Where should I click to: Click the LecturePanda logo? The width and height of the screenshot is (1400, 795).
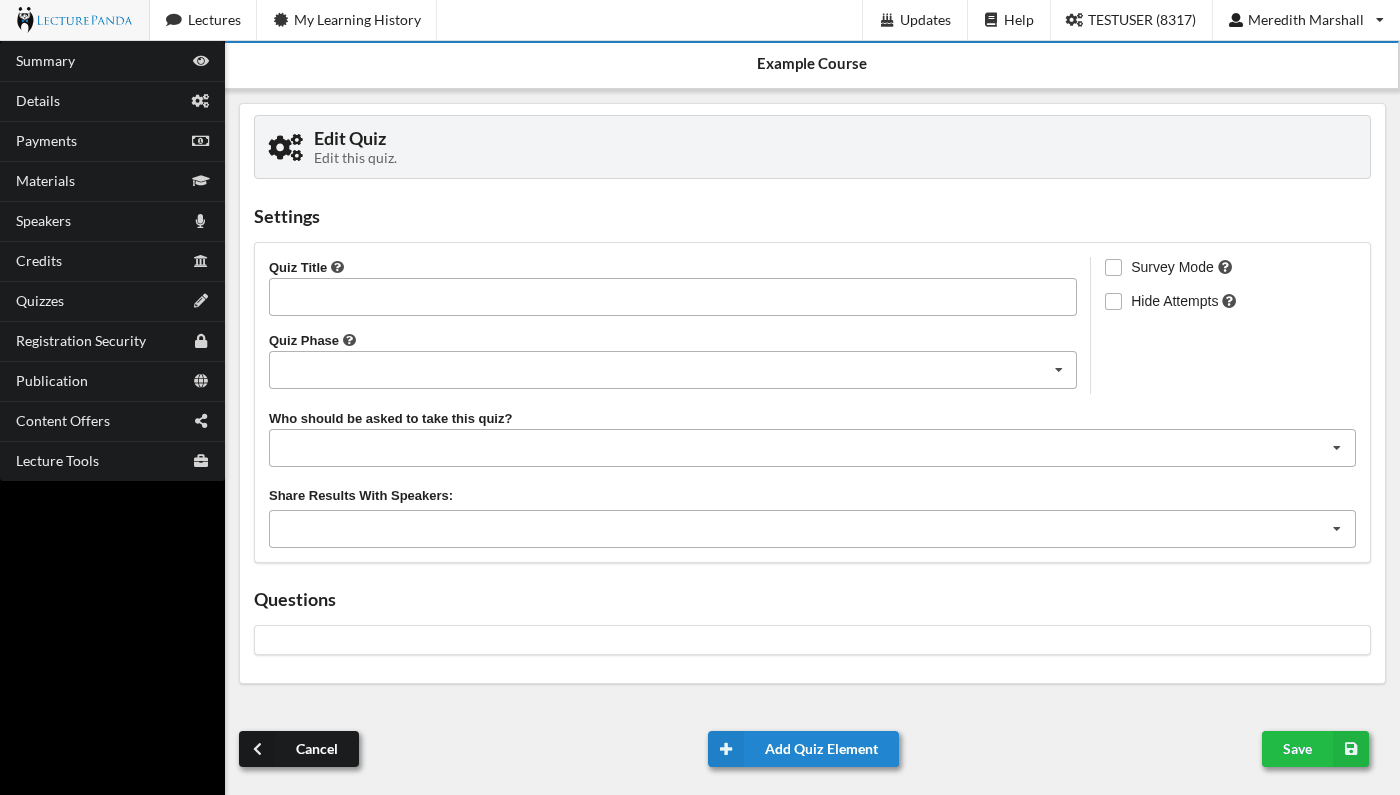coord(74,20)
